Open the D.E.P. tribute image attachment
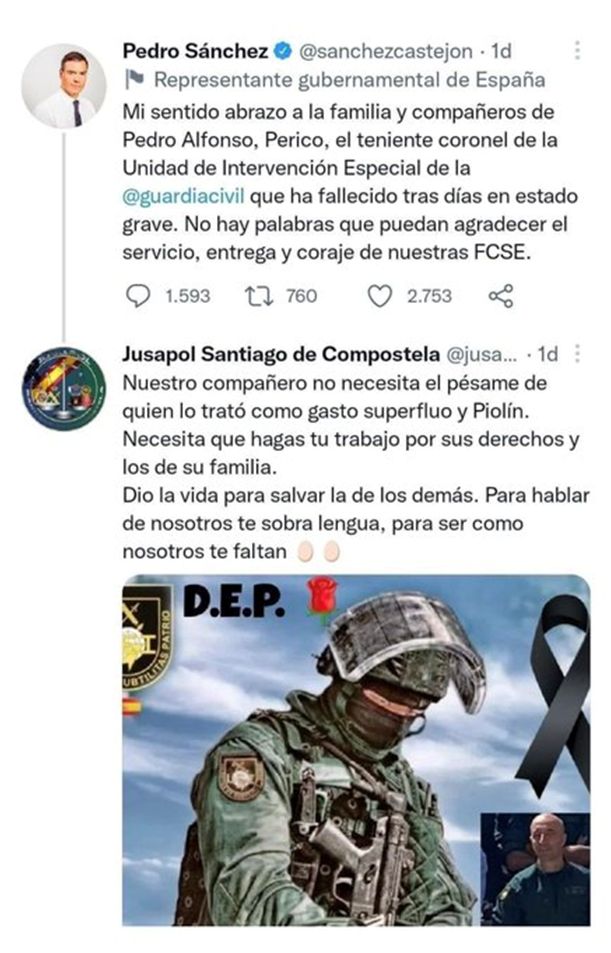The image size is (611, 953). [356, 750]
